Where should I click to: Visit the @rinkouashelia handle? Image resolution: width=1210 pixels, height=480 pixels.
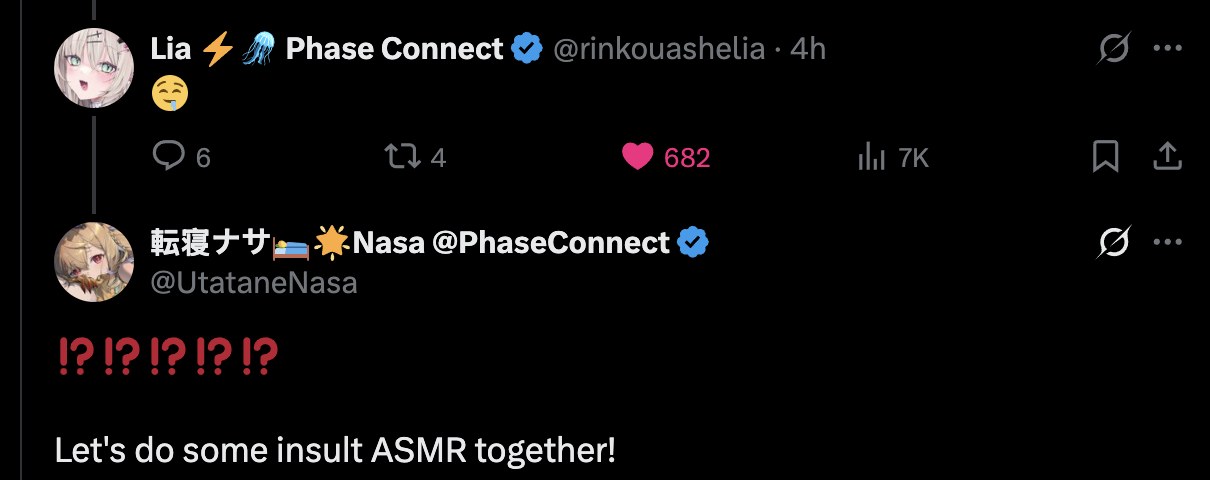tap(659, 48)
